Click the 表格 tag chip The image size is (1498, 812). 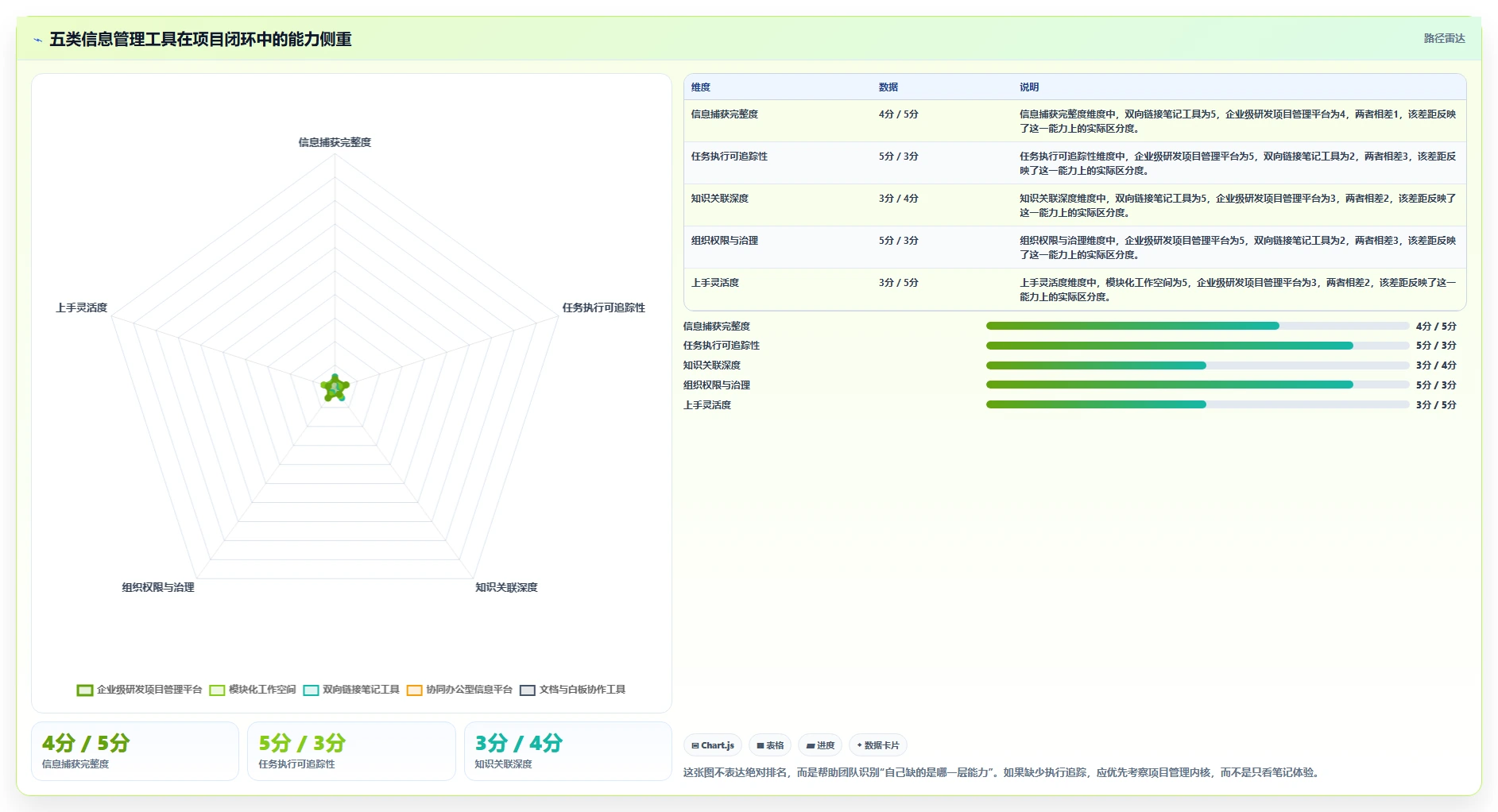pos(770,745)
